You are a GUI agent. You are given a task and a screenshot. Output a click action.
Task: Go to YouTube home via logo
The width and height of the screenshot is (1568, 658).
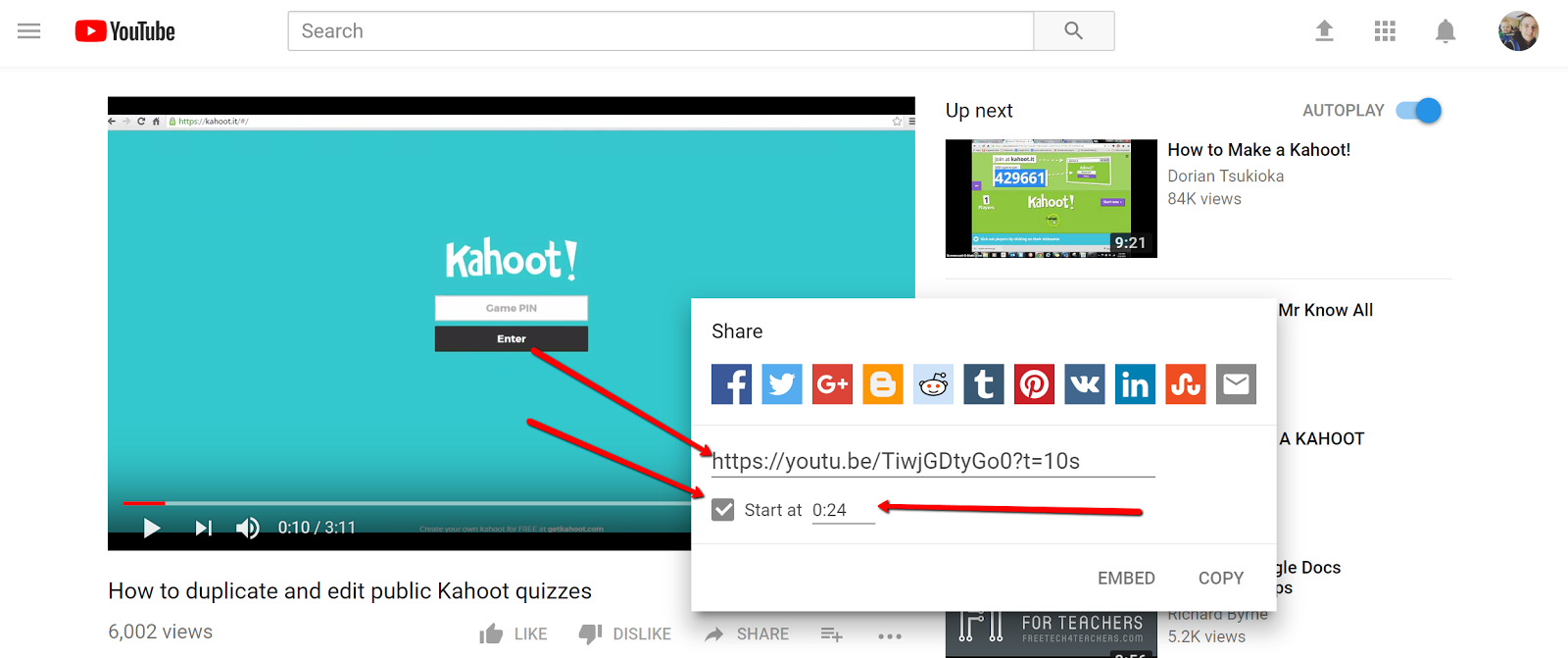tap(125, 31)
